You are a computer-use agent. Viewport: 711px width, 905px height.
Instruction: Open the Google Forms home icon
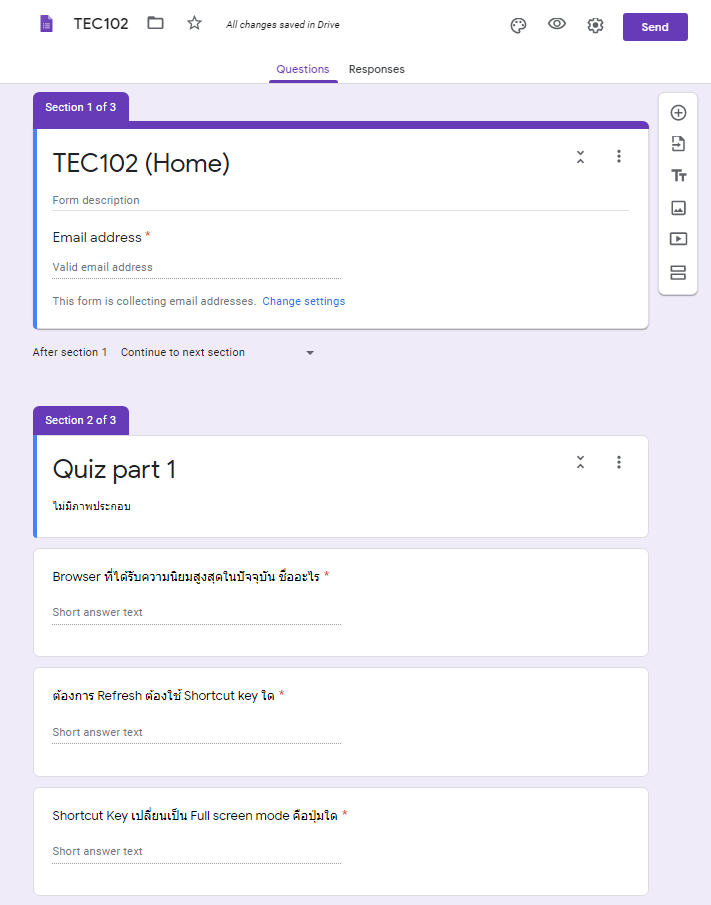coord(46,24)
